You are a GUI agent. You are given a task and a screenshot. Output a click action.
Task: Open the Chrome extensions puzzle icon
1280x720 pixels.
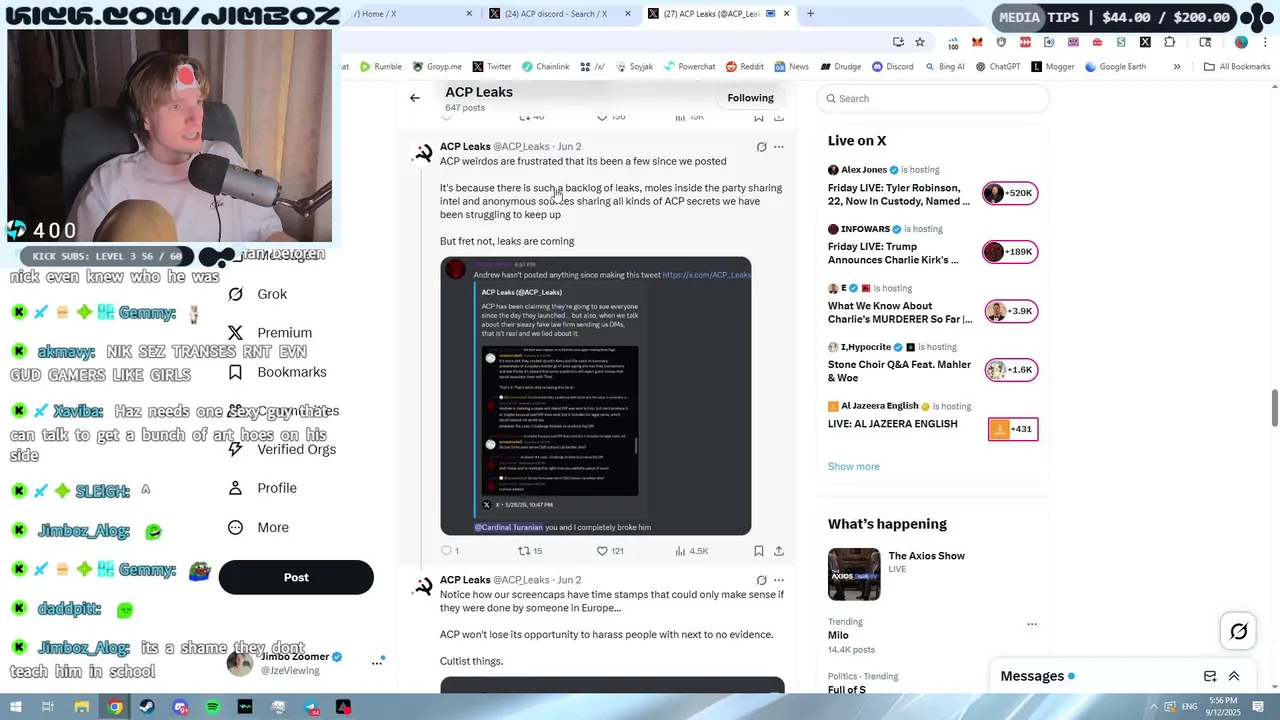[1169, 42]
